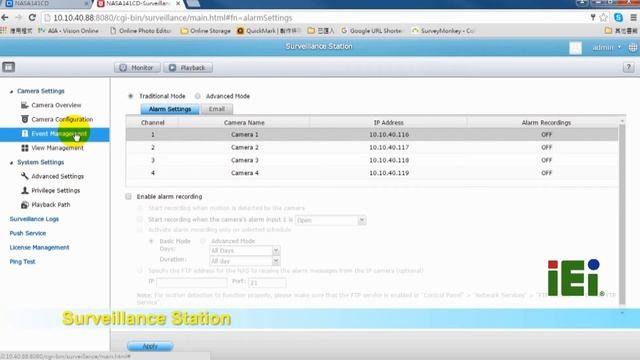
Task: Check start recording on alarm input
Action: tap(140, 220)
